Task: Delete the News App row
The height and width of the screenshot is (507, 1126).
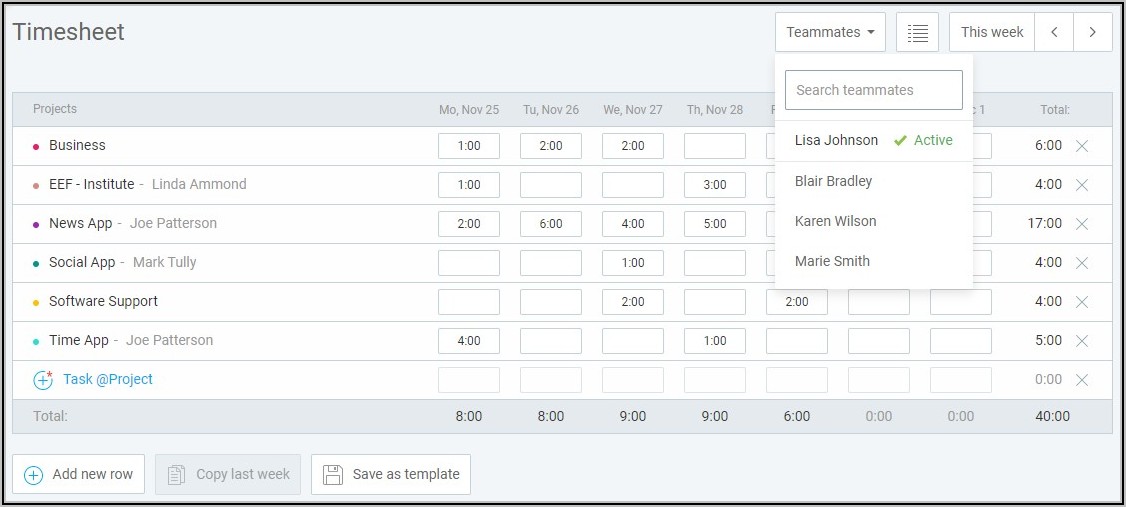Action: point(1081,224)
